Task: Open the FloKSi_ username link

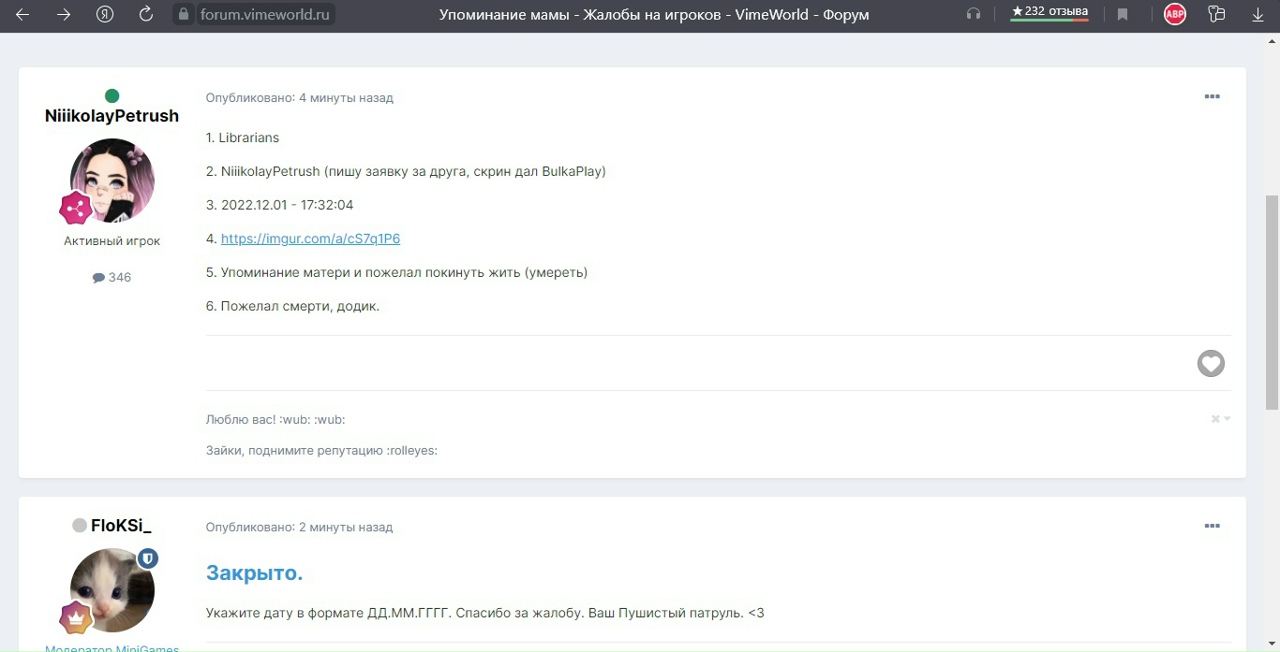Action: point(120,526)
